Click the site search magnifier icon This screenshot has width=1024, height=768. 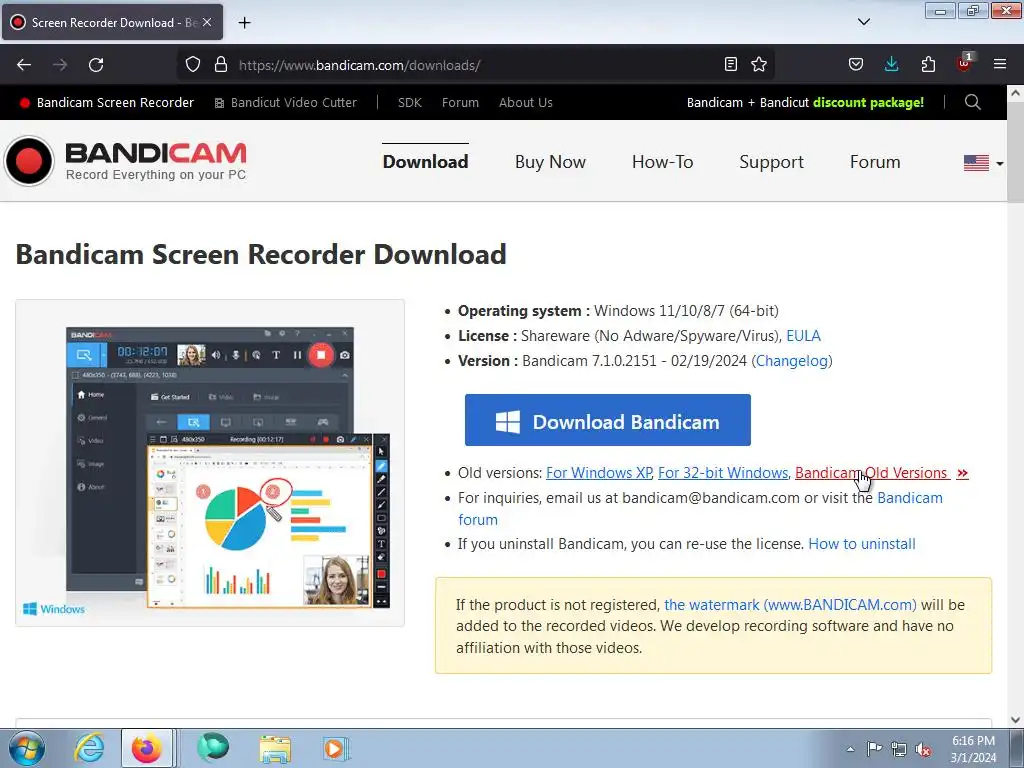[972, 102]
